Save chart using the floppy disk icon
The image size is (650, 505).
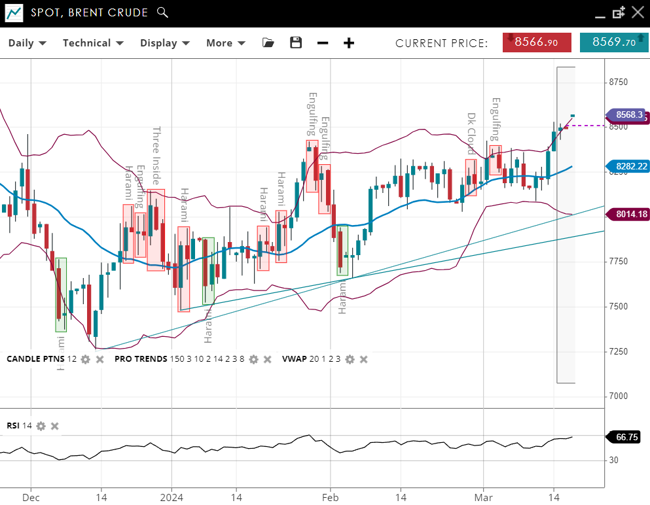(295, 43)
